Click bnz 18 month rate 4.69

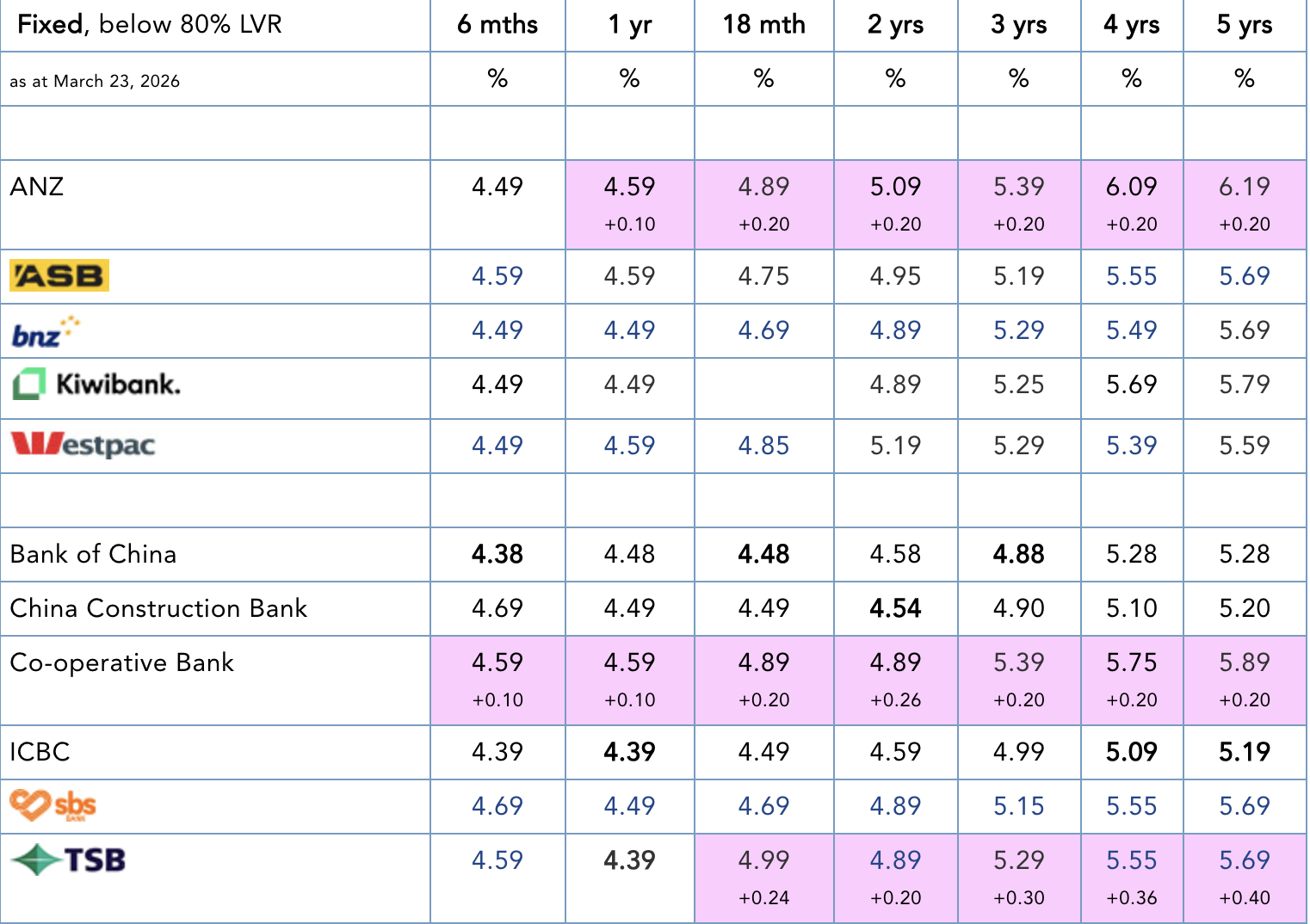tap(763, 330)
